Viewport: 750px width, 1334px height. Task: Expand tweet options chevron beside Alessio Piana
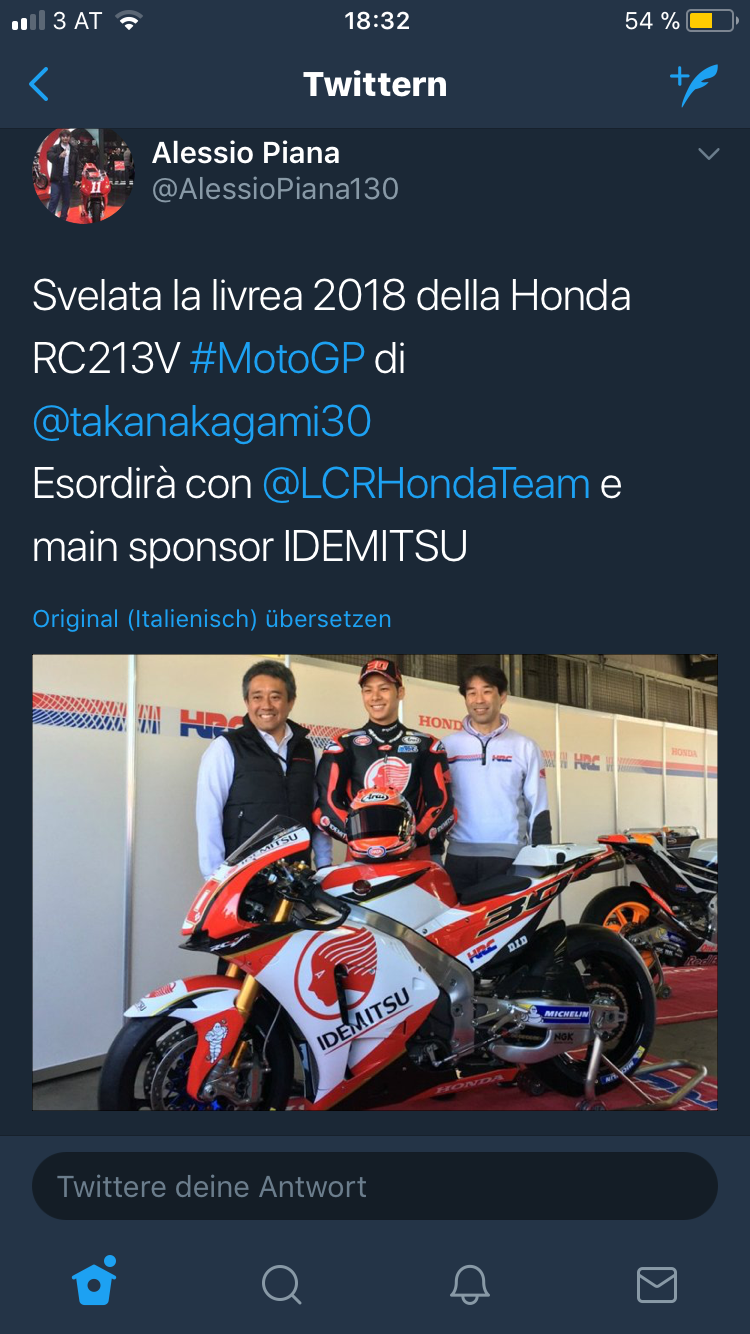tap(708, 154)
